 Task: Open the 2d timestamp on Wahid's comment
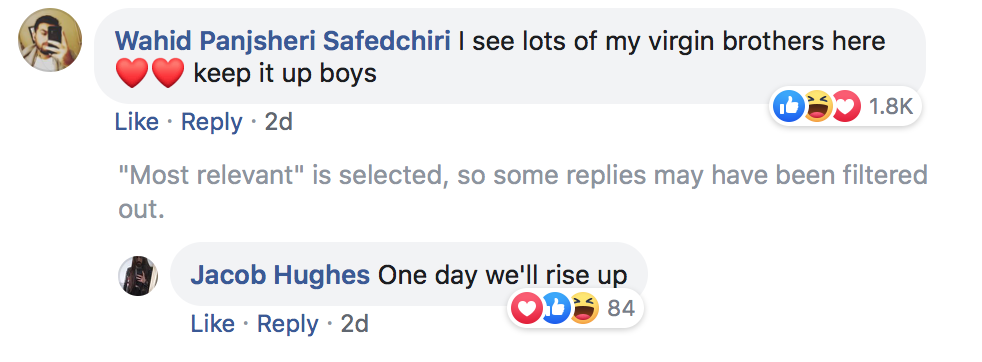coord(279,122)
